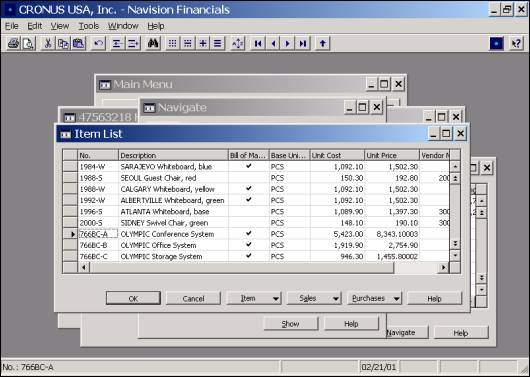Select OLYMPIC Office System description cell
The width and height of the screenshot is (530, 377).
coord(173,245)
